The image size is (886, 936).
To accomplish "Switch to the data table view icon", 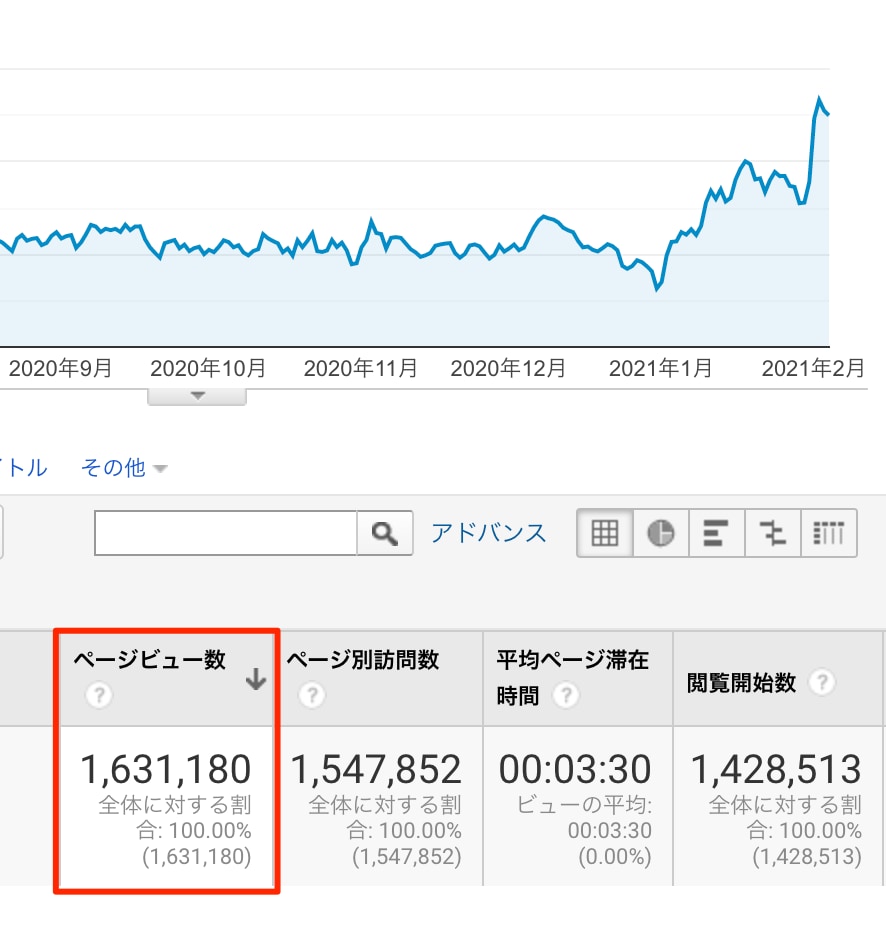I will coord(604,533).
